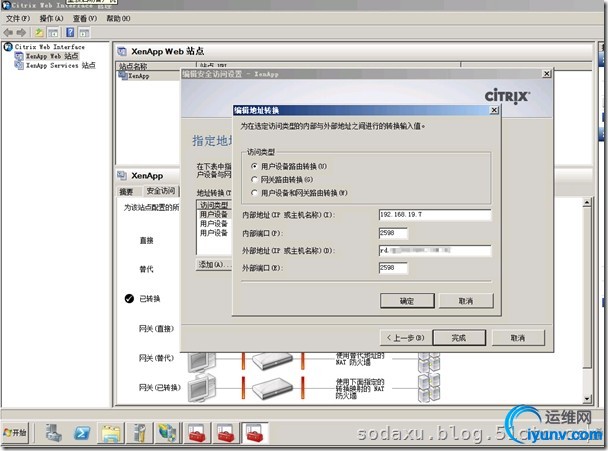The height and width of the screenshot is (451, 608).
Task: Open the 帮助(H) menu
Action: coord(118,18)
